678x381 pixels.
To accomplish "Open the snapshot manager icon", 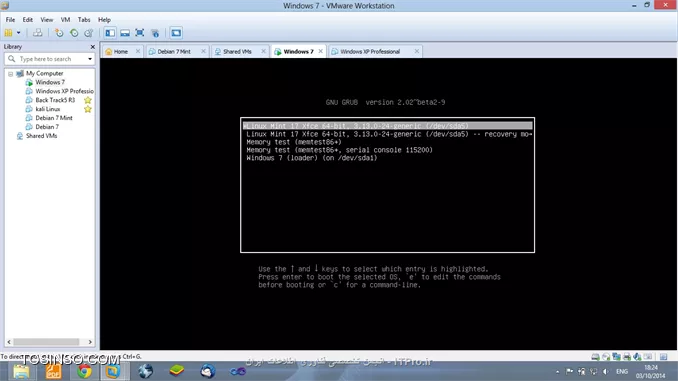I will pos(89,33).
